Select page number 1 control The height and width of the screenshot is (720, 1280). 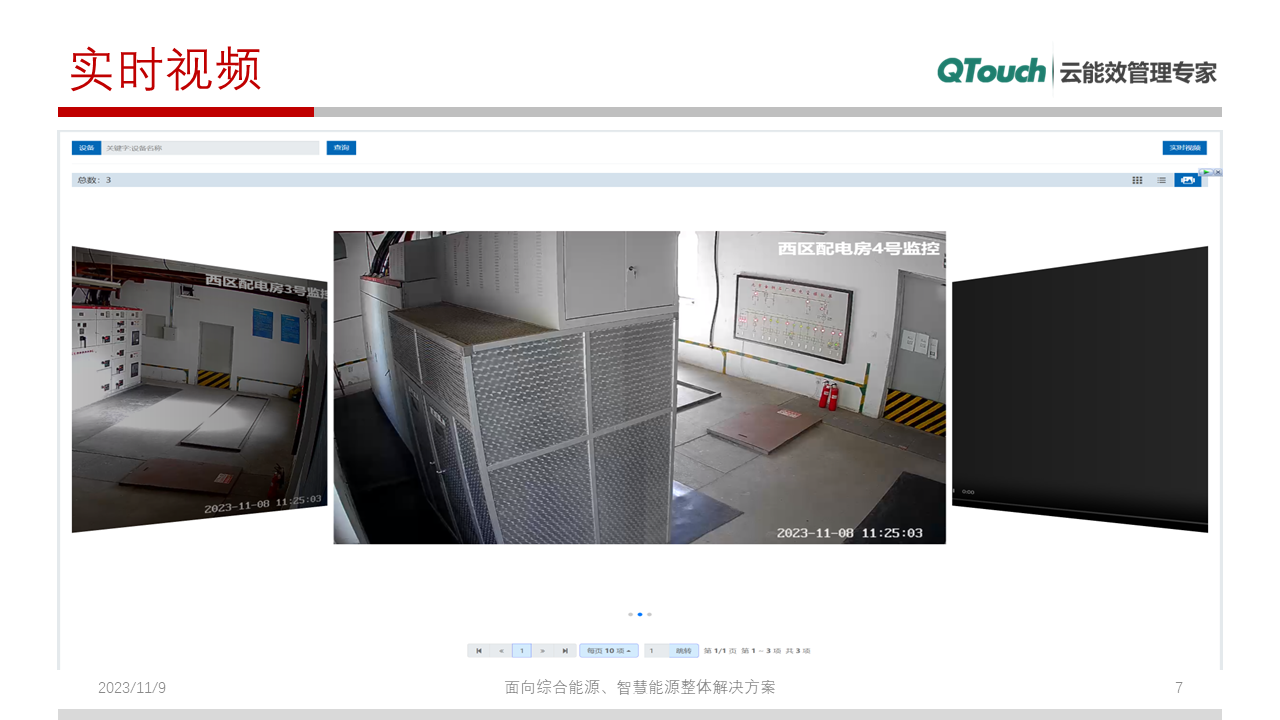point(521,650)
